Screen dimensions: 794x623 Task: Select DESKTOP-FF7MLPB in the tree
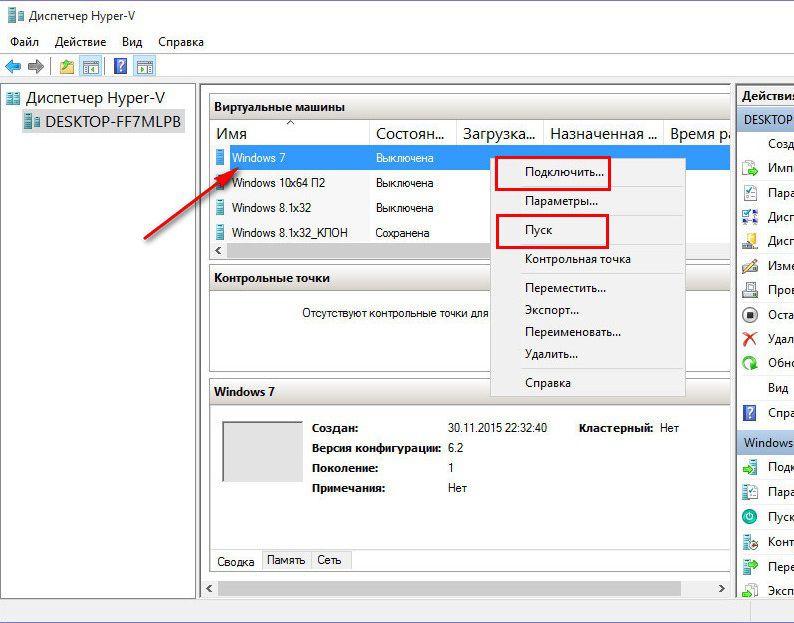(112, 122)
